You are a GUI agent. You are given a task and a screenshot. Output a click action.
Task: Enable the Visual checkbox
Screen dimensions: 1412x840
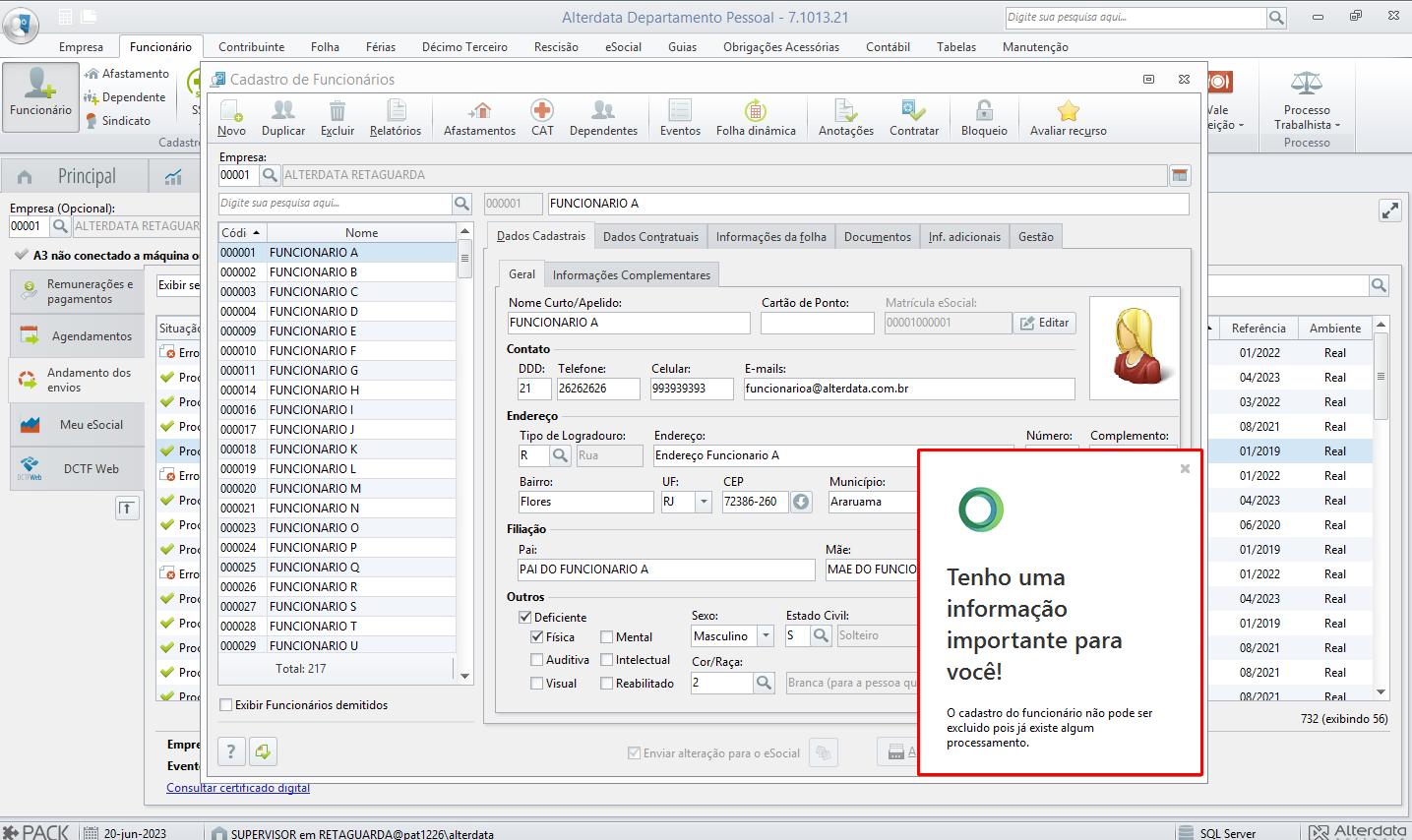point(537,684)
